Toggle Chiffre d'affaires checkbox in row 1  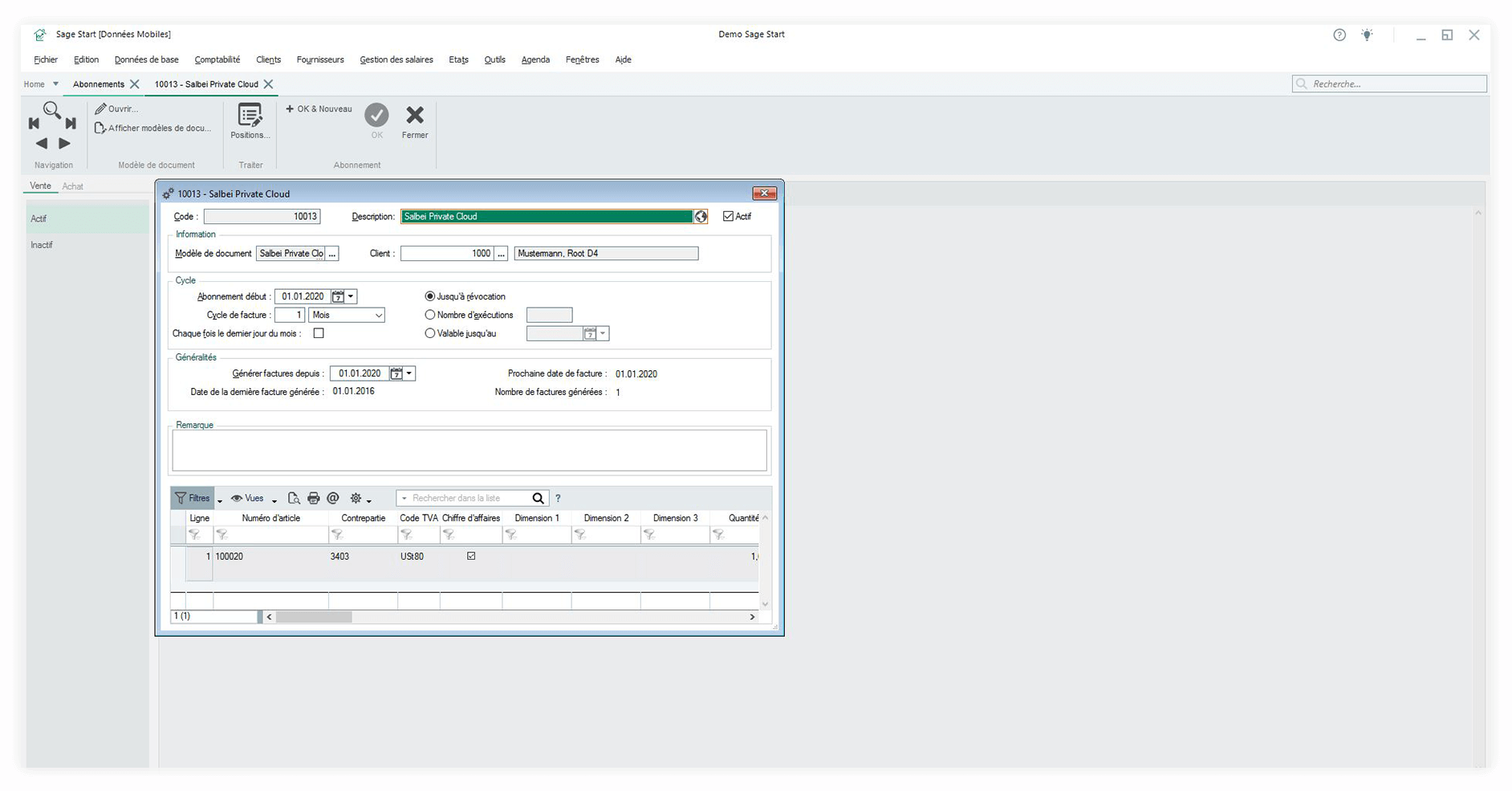click(x=471, y=556)
